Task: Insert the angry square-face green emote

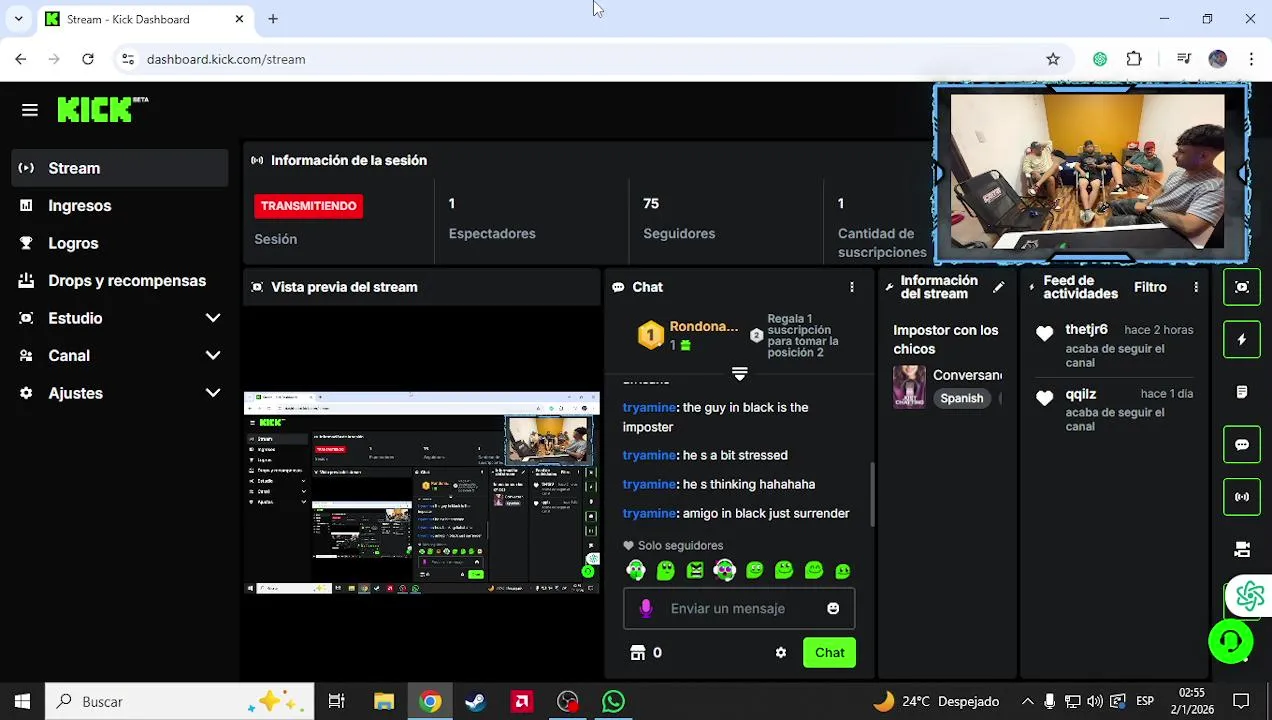Action: [x=695, y=570]
